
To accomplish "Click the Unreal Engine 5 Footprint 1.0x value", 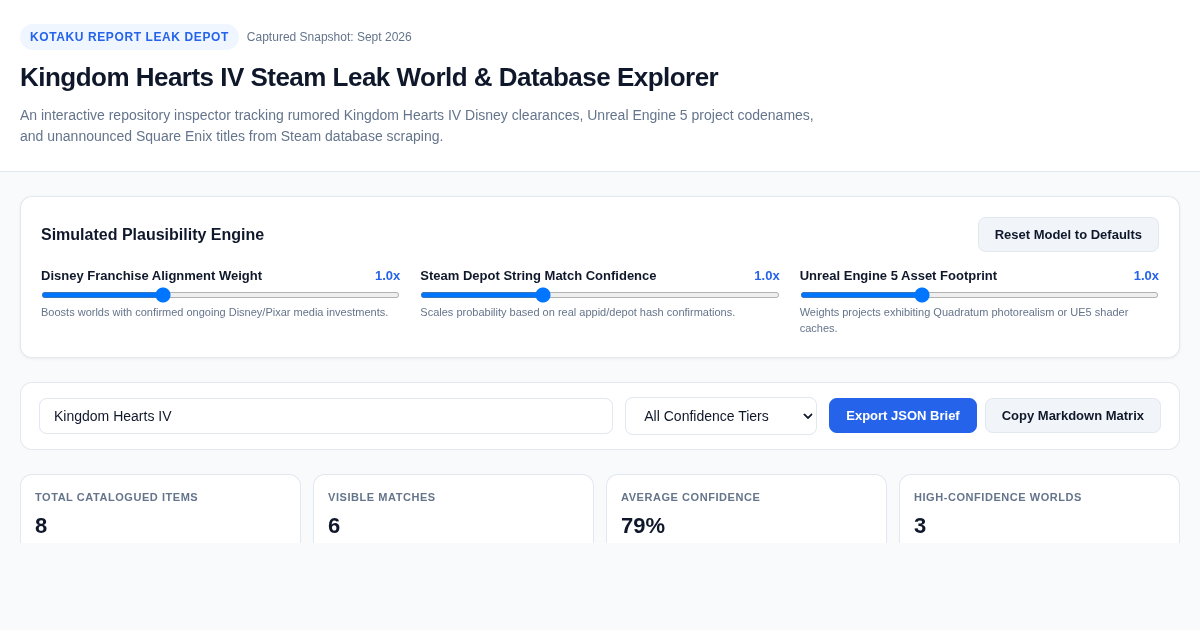I will (x=1146, y=276).
